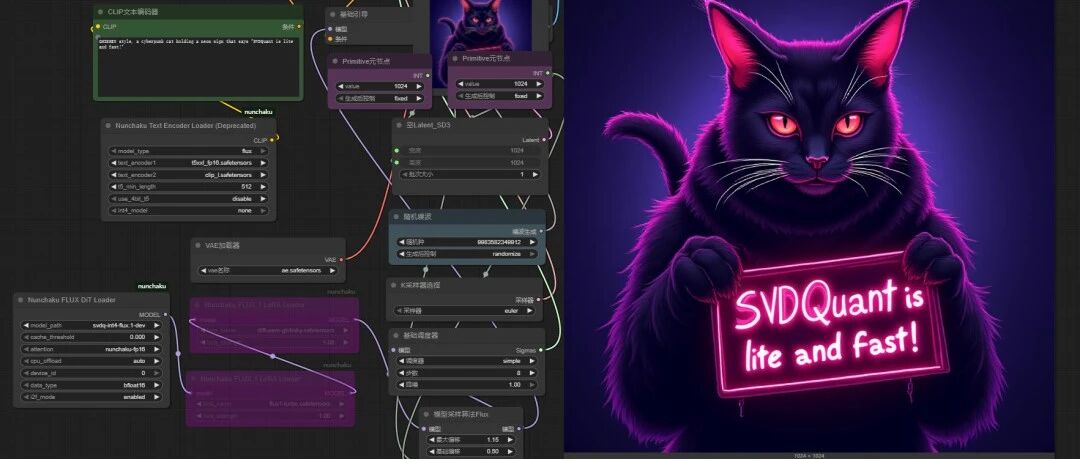Collapse the CLIP文本编码器 node via its title dot

click(x=100, y=12)
